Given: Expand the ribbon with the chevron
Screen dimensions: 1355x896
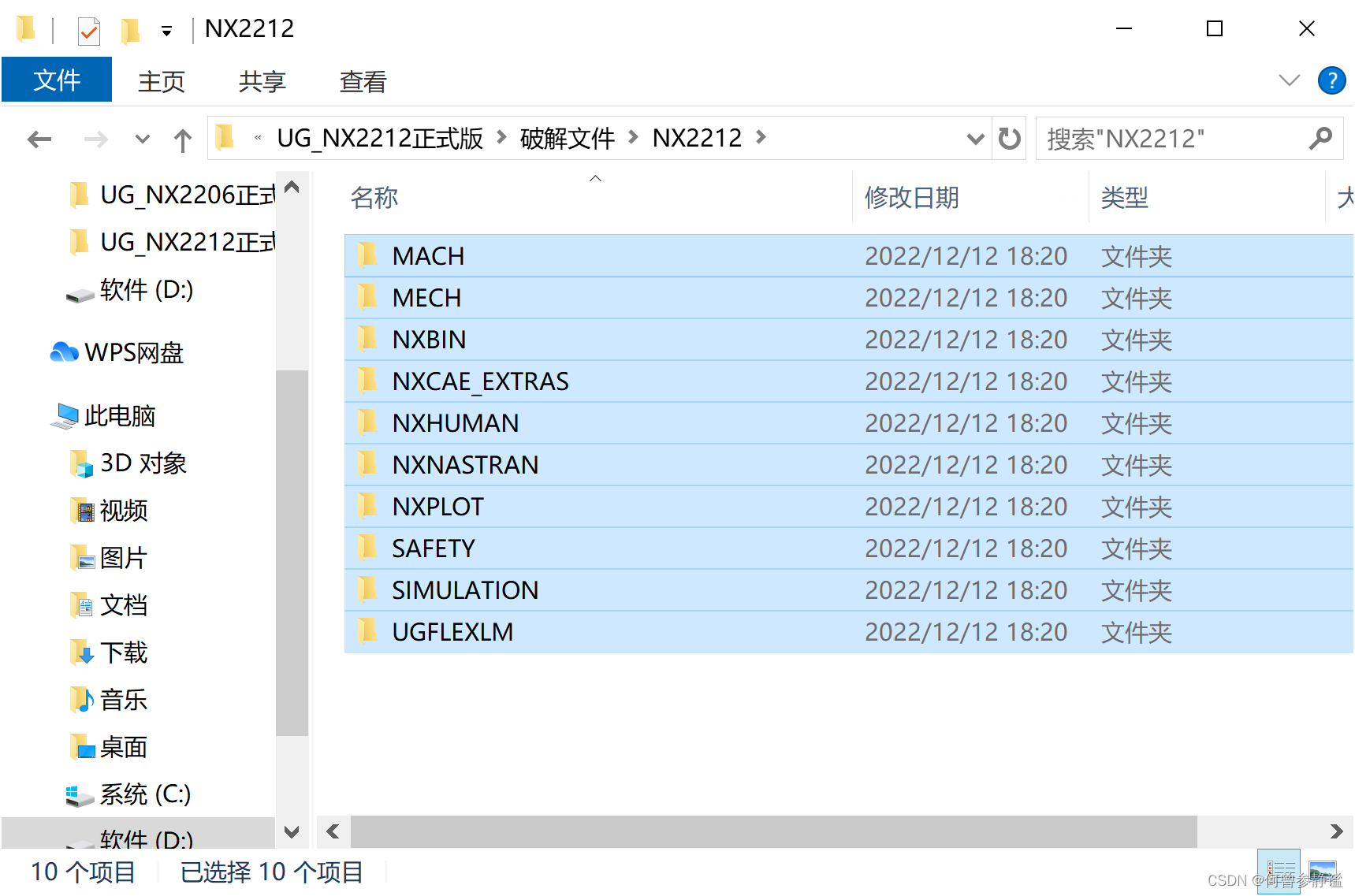Looking at the screenshot, I should point(1289,80).
